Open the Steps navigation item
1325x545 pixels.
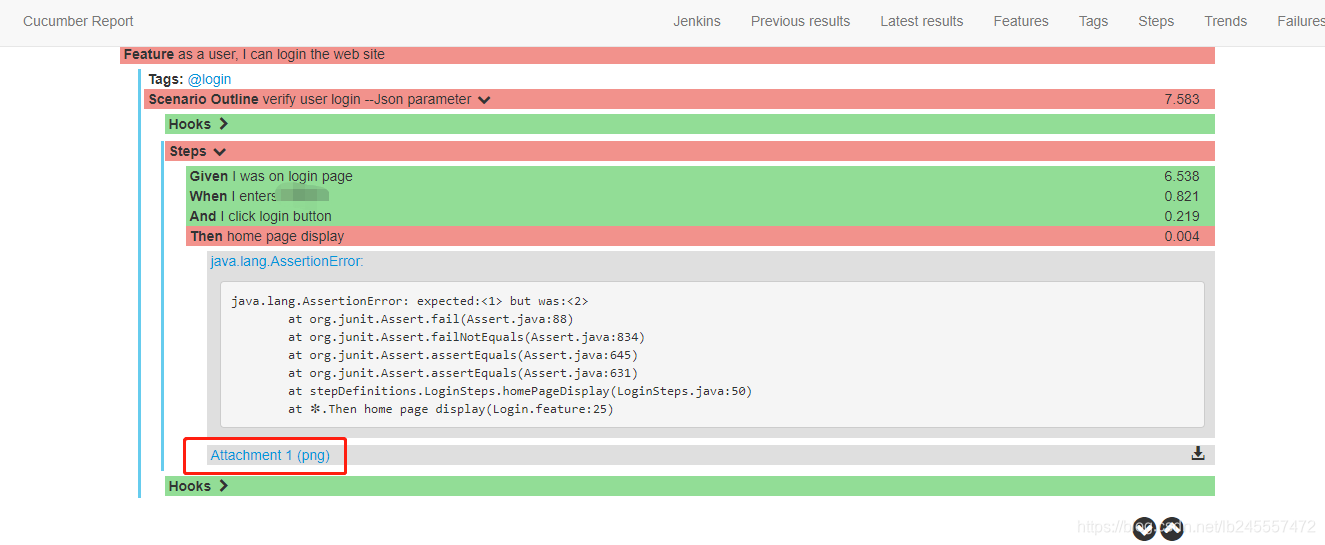click(1156, 21)
